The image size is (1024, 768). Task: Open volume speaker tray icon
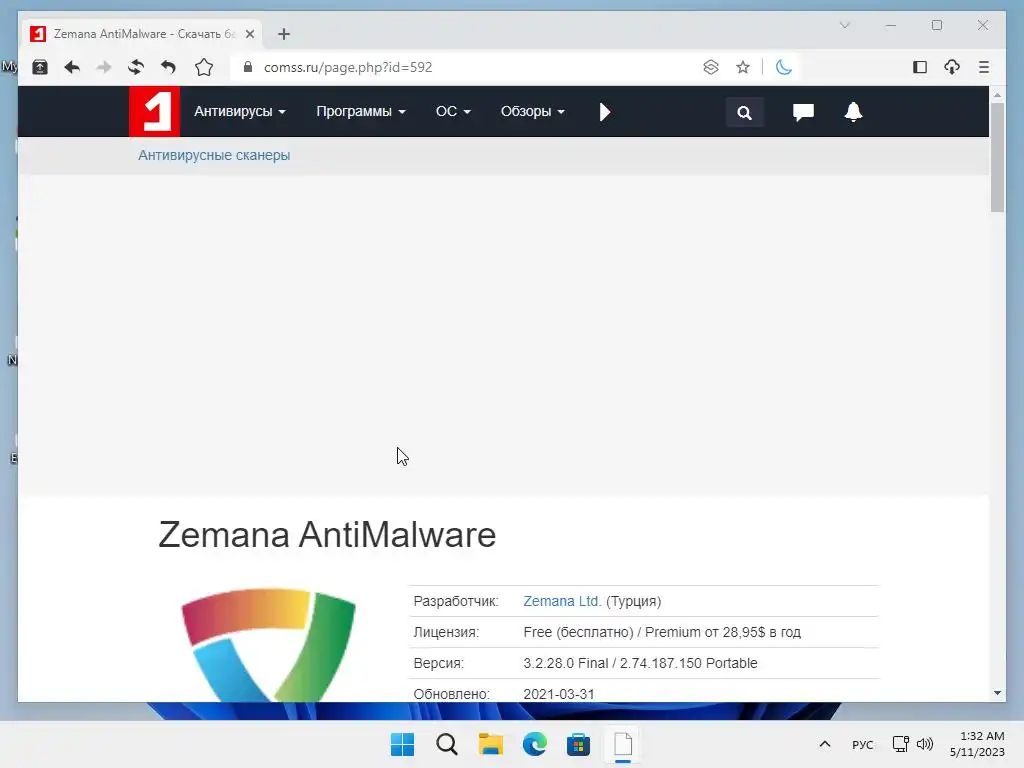pos(925,744)
